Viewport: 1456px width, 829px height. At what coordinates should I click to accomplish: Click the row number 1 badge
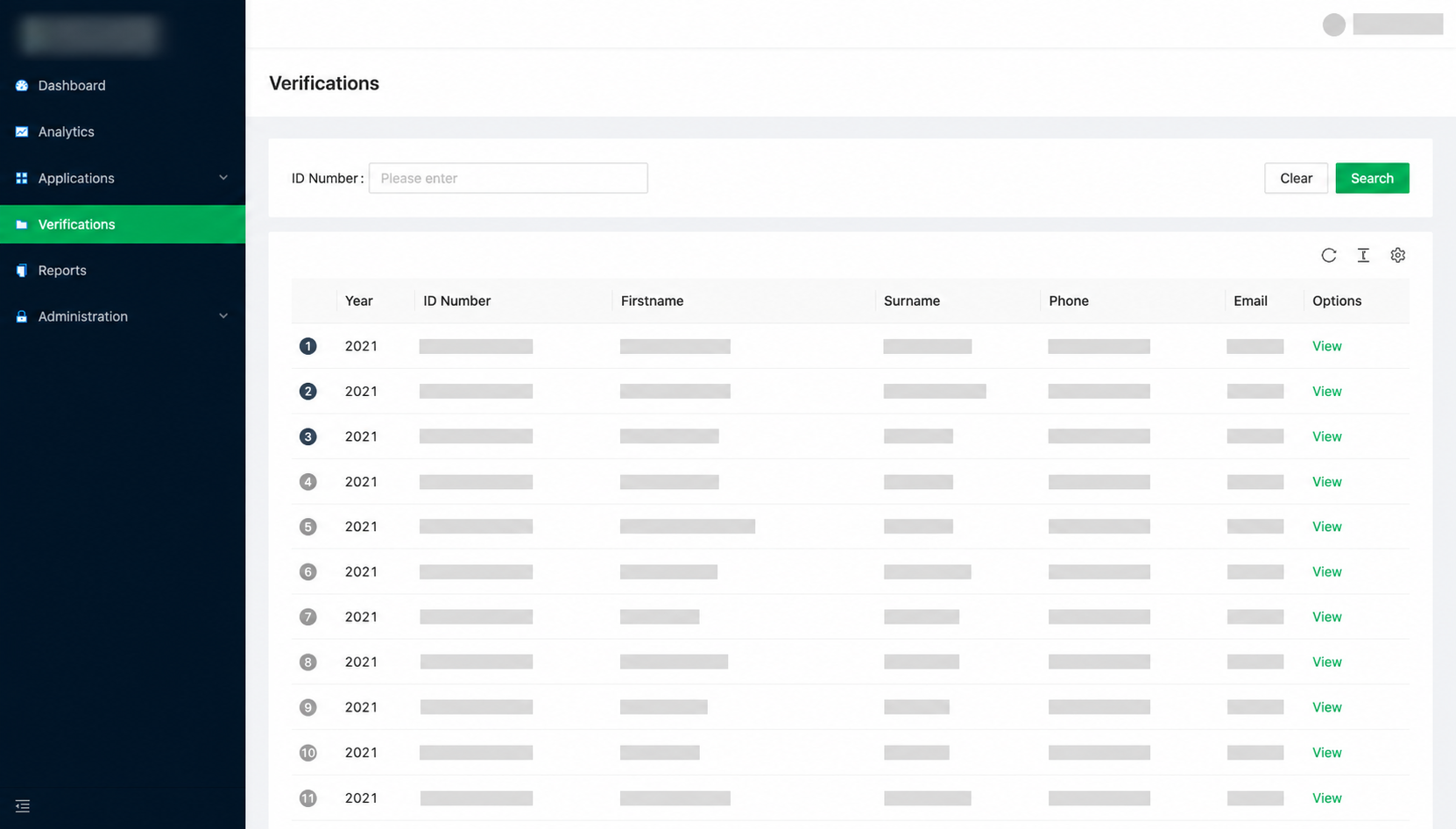307,346
